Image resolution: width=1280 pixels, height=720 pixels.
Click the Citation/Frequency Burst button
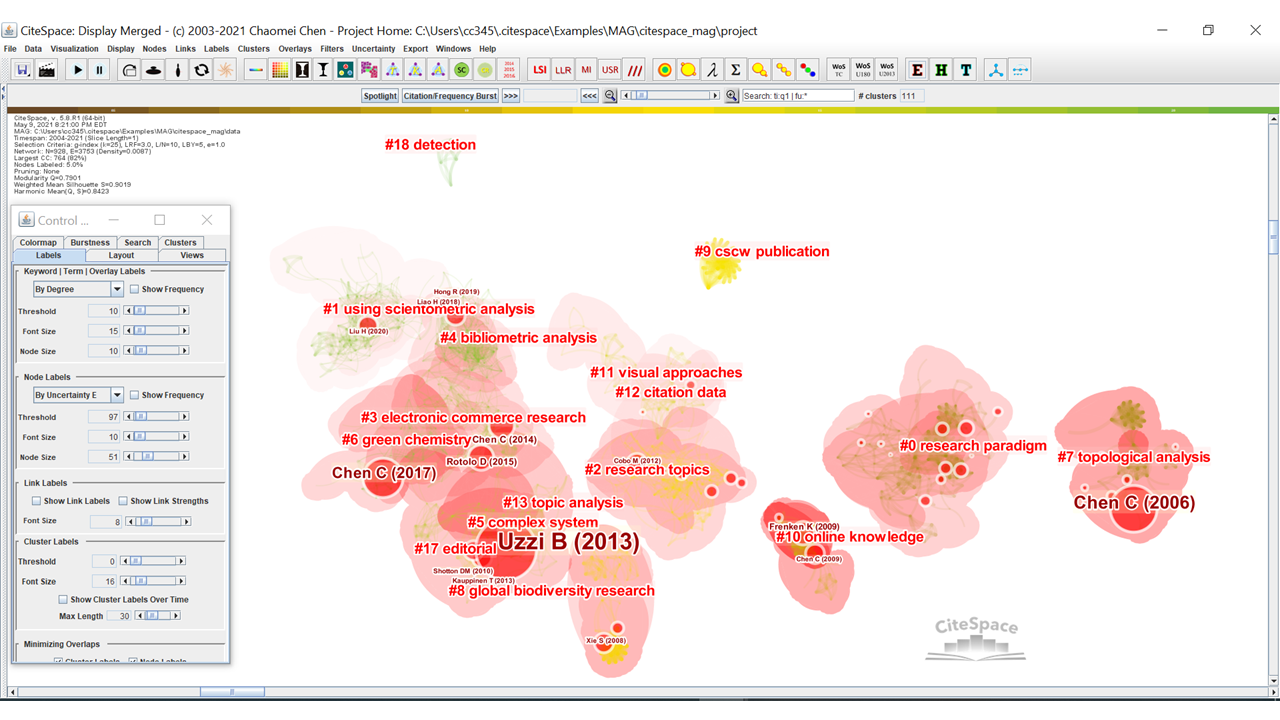click(x=450, y=96)
